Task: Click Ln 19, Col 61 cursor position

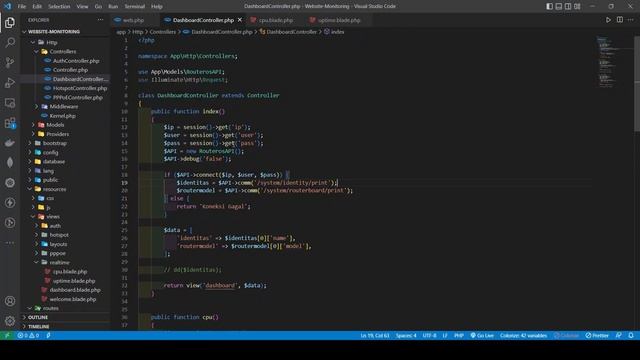Action: tap(375, 335)
